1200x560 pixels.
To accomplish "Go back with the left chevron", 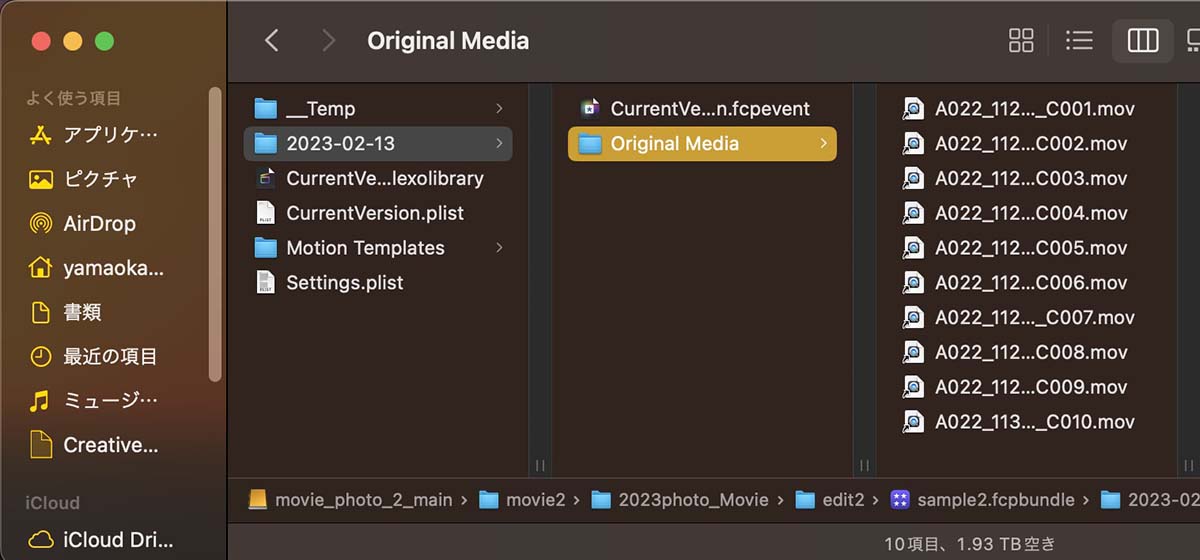I will 271,40.
